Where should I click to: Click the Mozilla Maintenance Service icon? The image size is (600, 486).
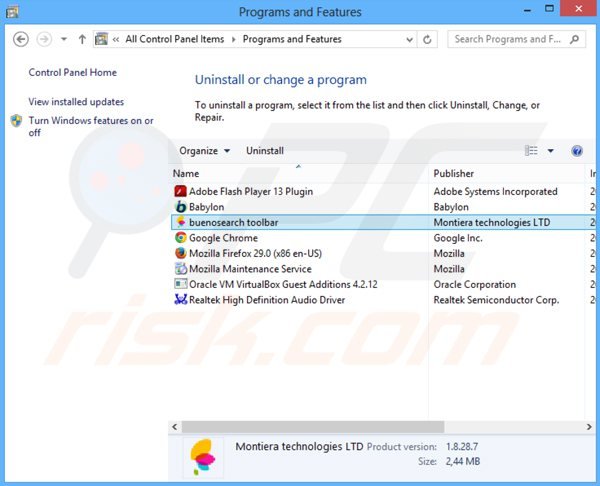click(180, 269)
